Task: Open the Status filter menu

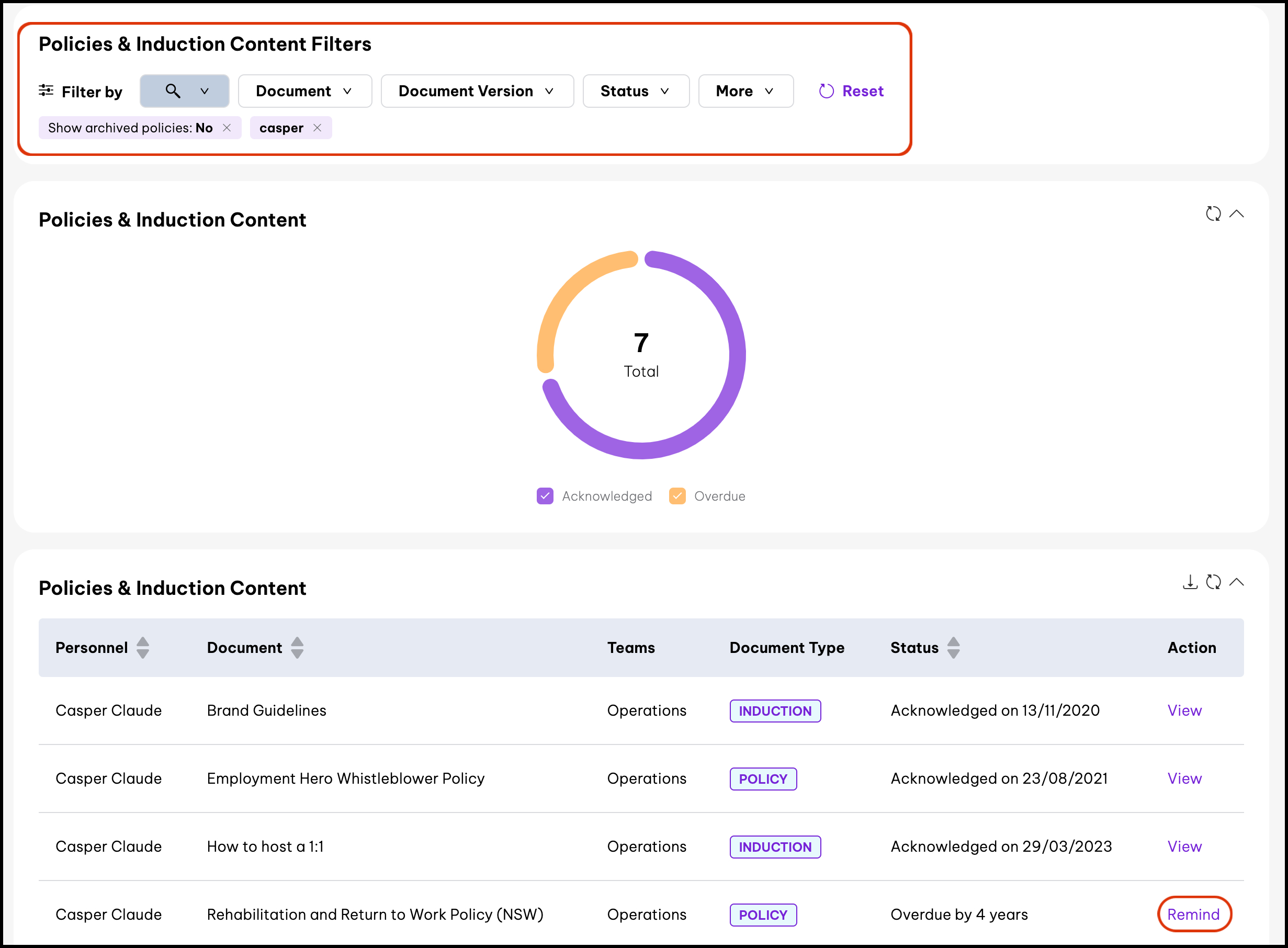Action: coord(636,91)
